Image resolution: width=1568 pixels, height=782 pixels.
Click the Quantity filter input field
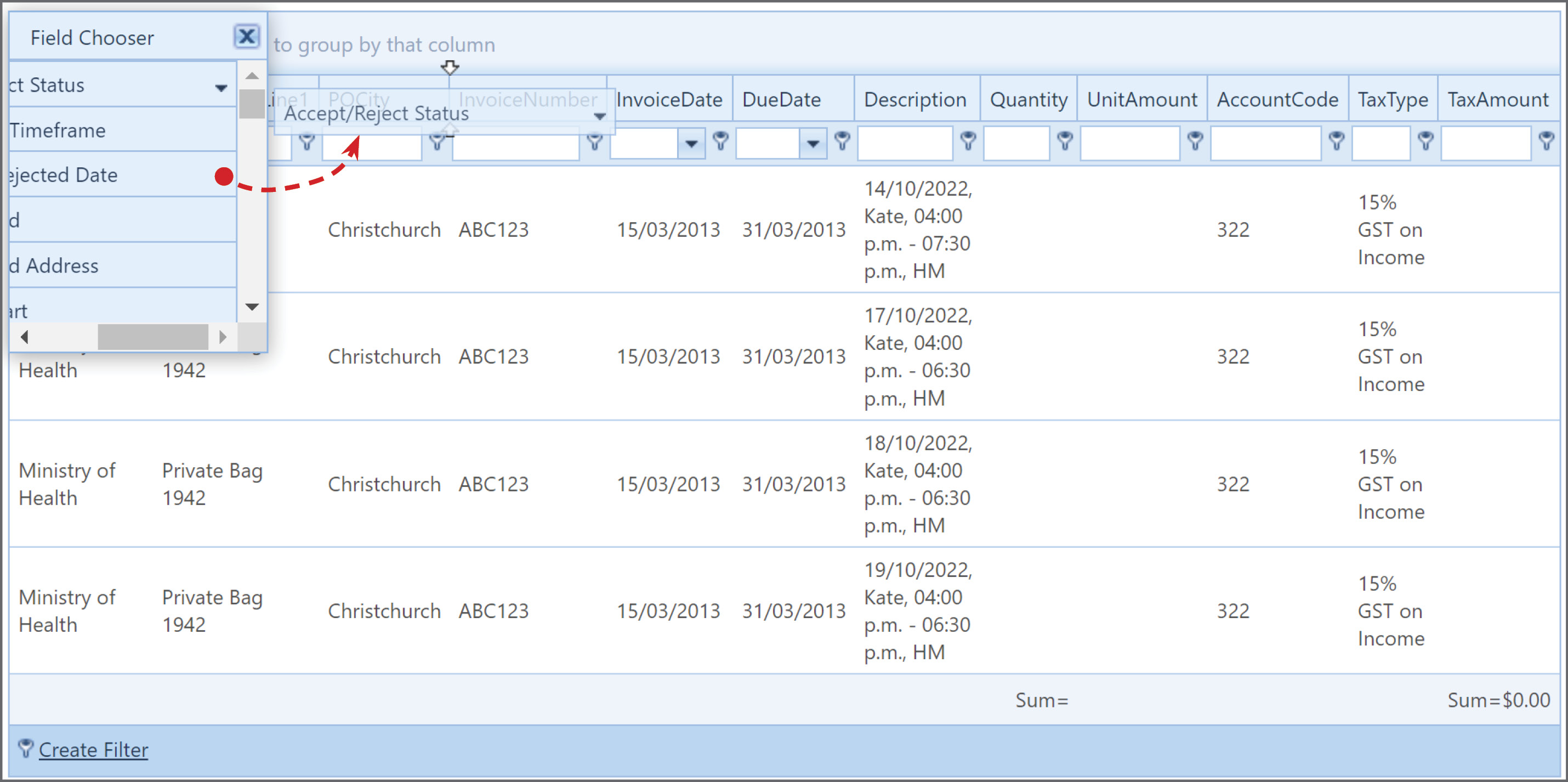click(1016, 144)
